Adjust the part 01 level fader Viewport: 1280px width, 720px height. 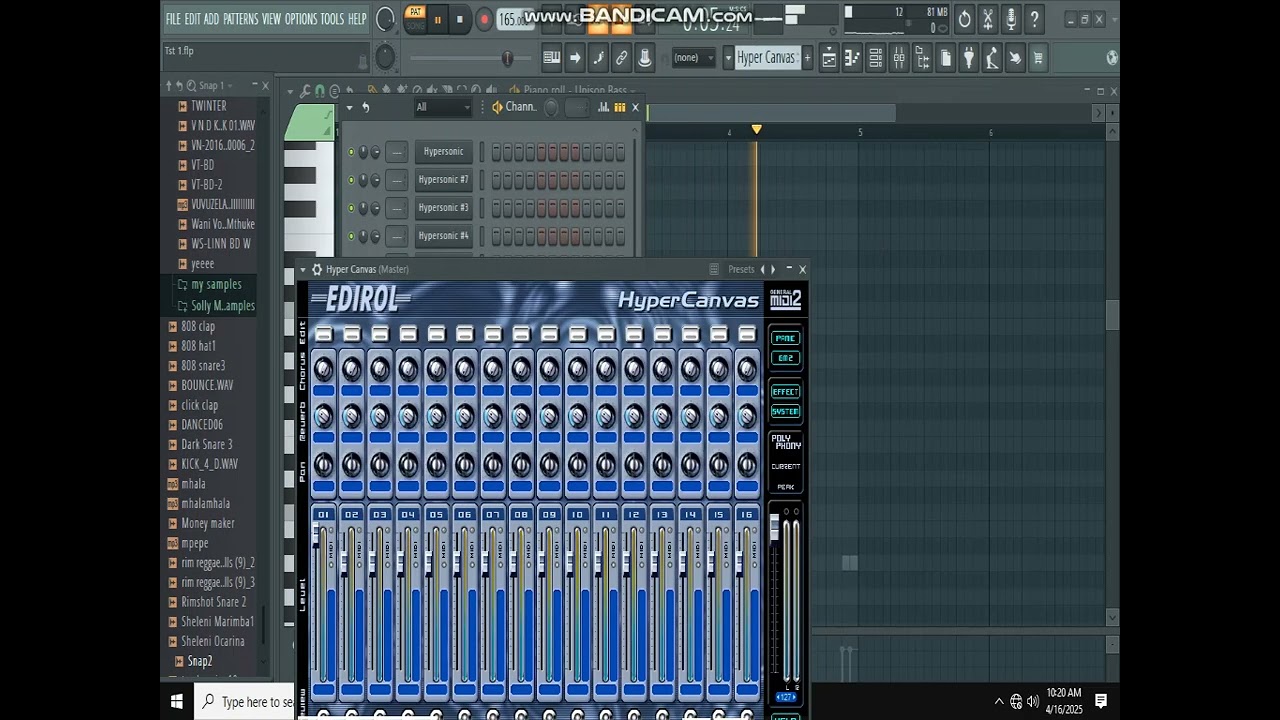(x=317, y=536)
